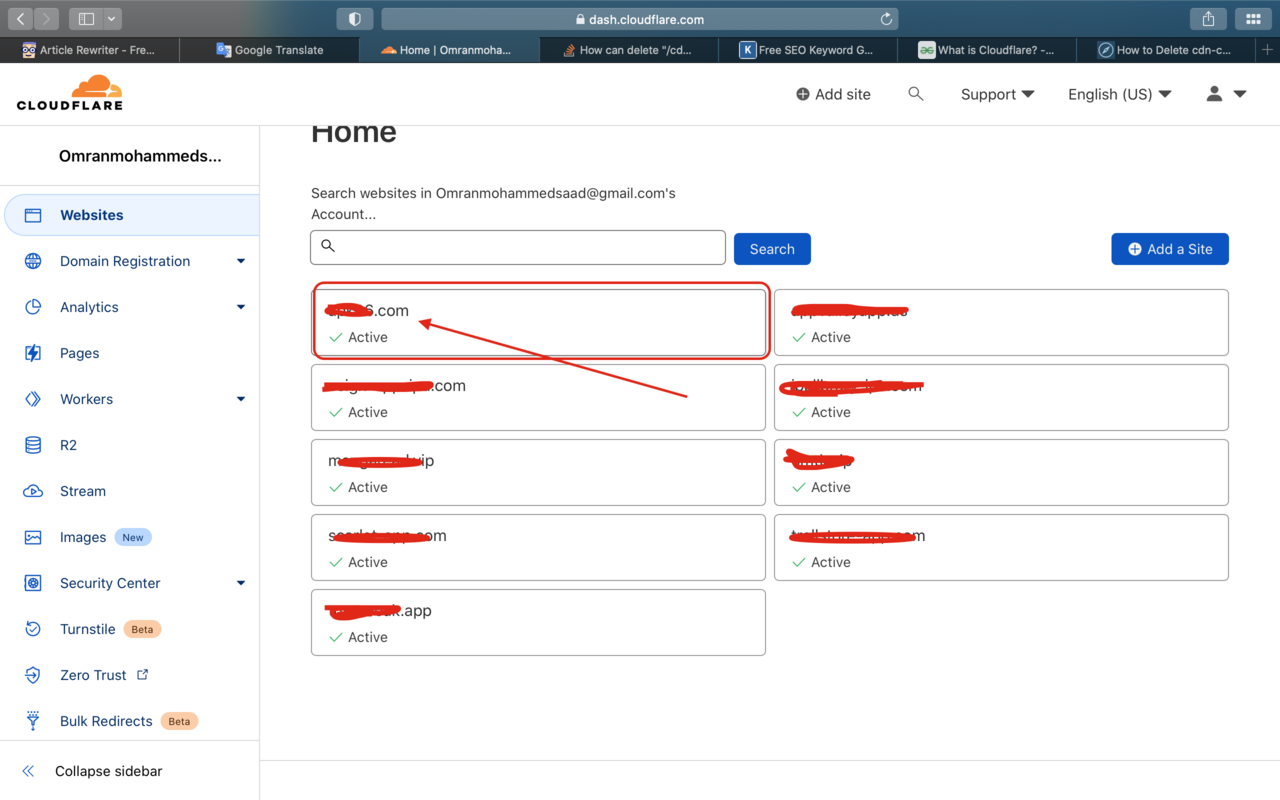1280x800 pixels.
Task: Focus the website search field
Action: pos(518,247)
